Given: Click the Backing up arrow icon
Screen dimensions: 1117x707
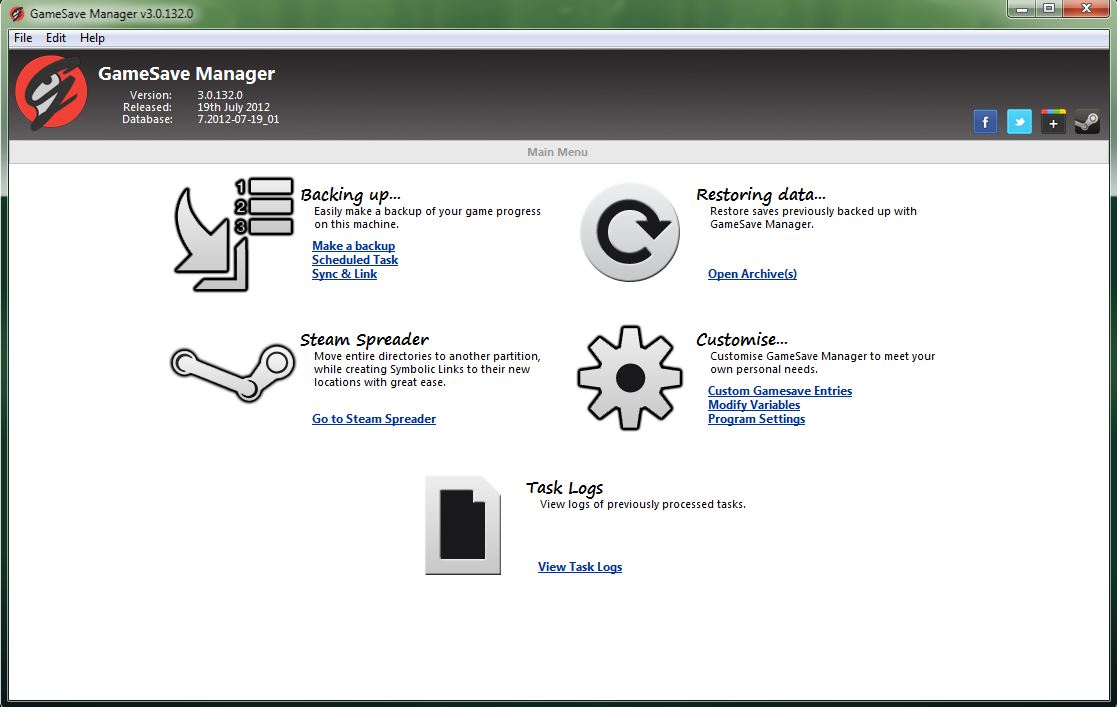Looking at the screenshot, I should (x=234, y=234).
